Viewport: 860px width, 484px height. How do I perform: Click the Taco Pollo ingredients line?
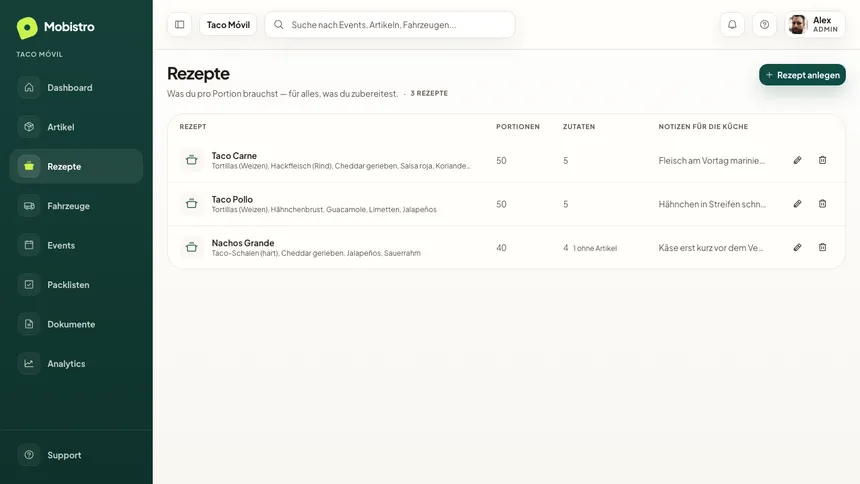[324, 210]
